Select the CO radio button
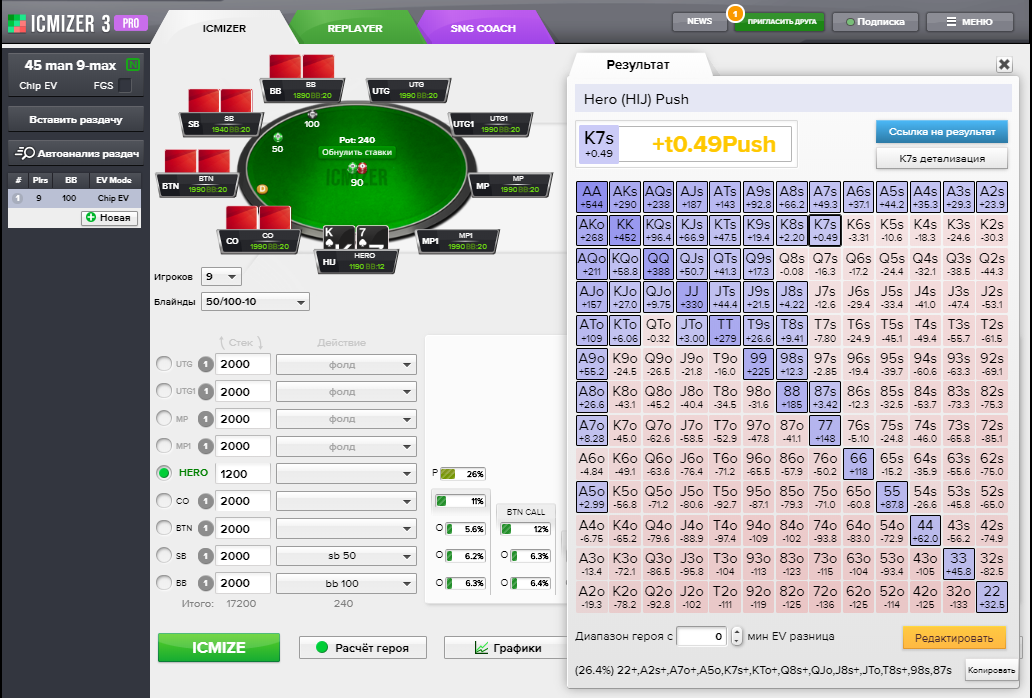Viewport: 1032px width, 698px height. (164, 501)
